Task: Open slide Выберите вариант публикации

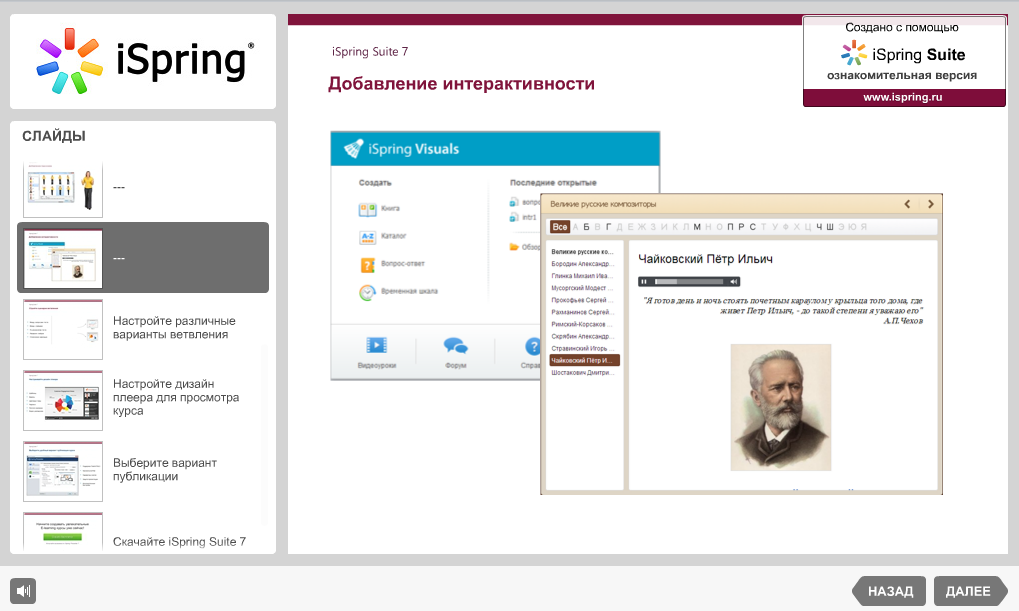Action: pos(143,471)
